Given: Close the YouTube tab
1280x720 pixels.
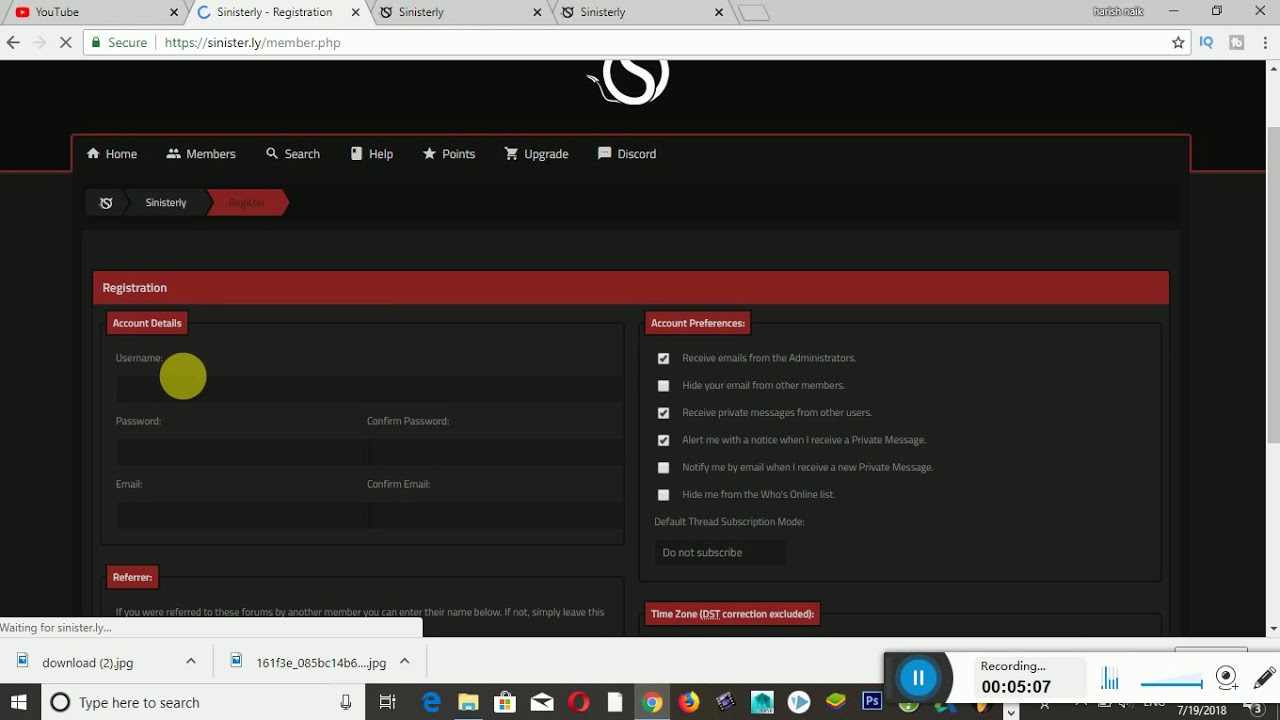Looking at the screenshot, I should tap(173, 13).
